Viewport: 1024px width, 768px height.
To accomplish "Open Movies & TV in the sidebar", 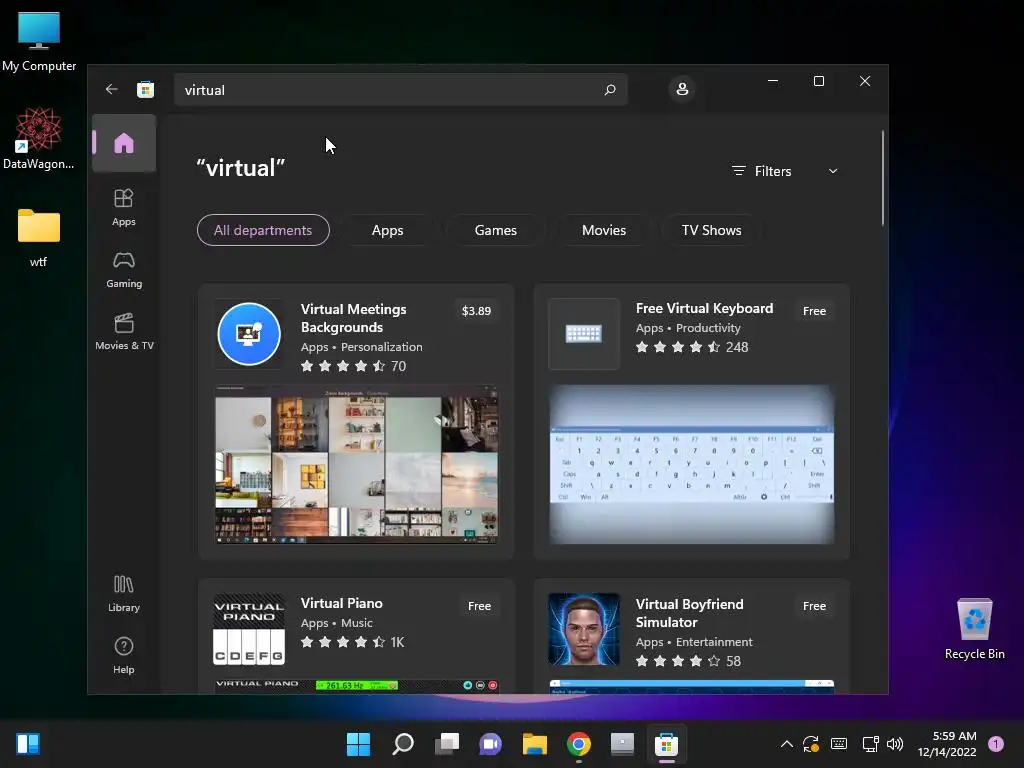I will pyautogui.click(x=124, y=331).
